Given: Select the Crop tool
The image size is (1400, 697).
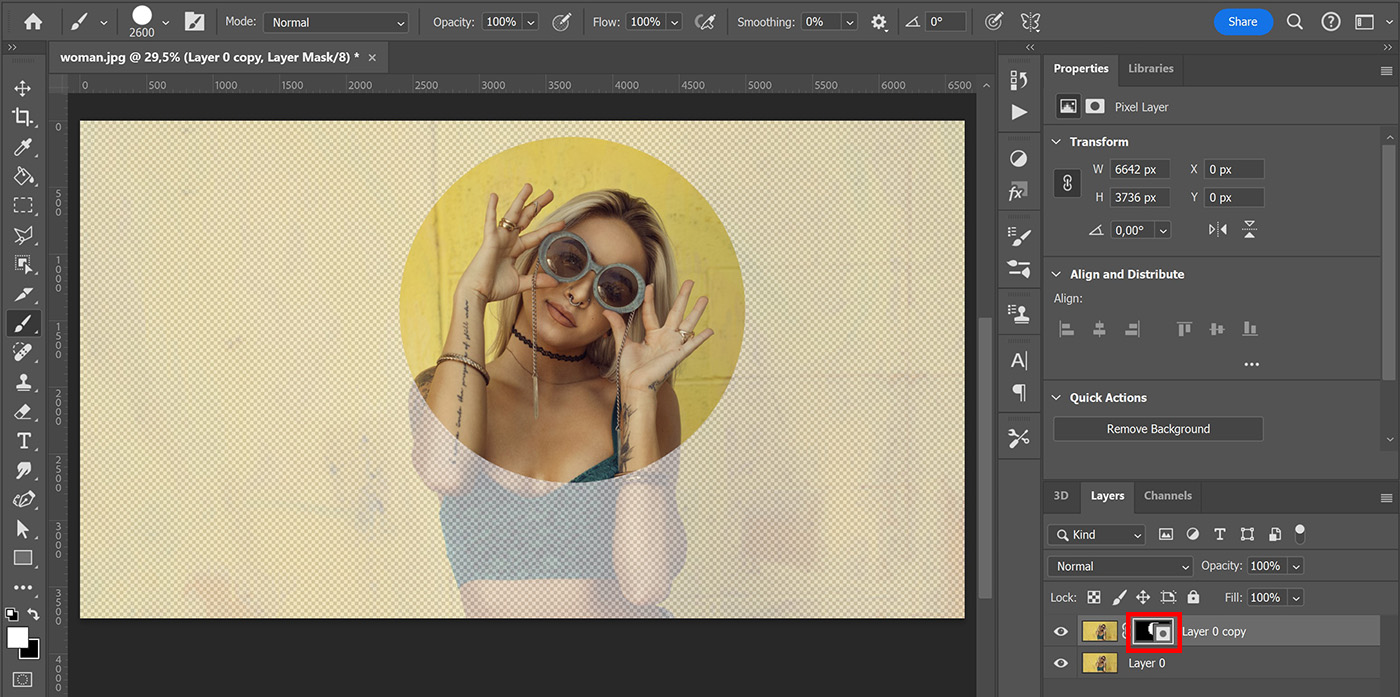Looking at the screenshot, I should pos(24,117).
